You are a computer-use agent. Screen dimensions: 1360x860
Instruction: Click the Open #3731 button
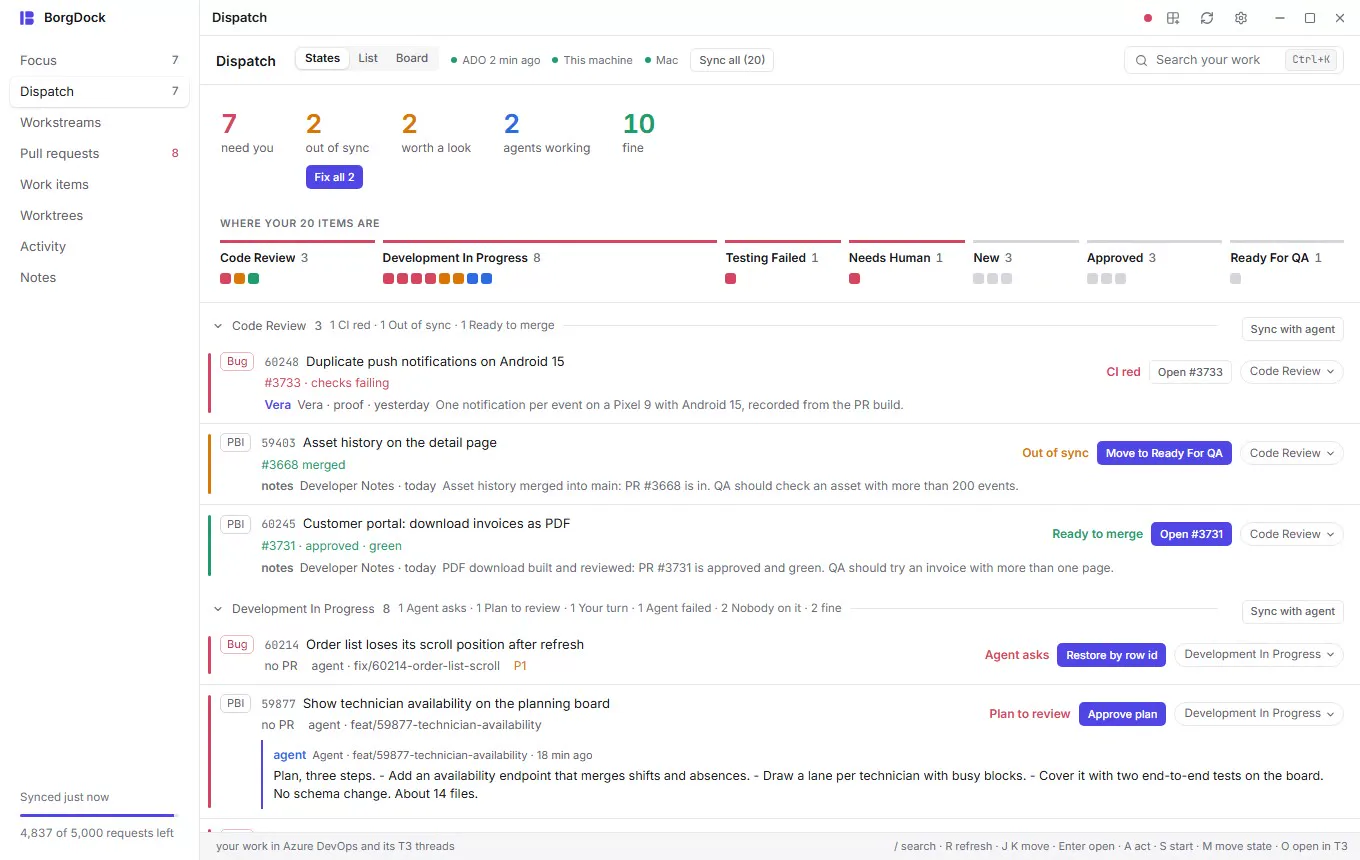(1191, 534)
